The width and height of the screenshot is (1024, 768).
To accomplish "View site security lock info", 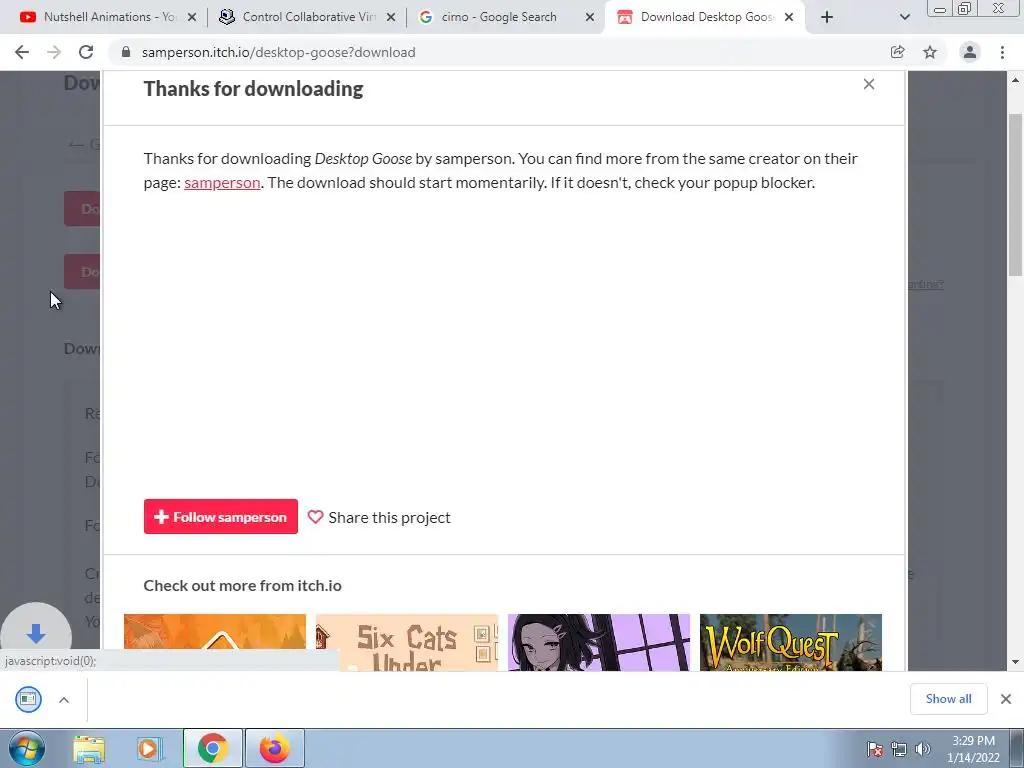I will pos(126,52).
